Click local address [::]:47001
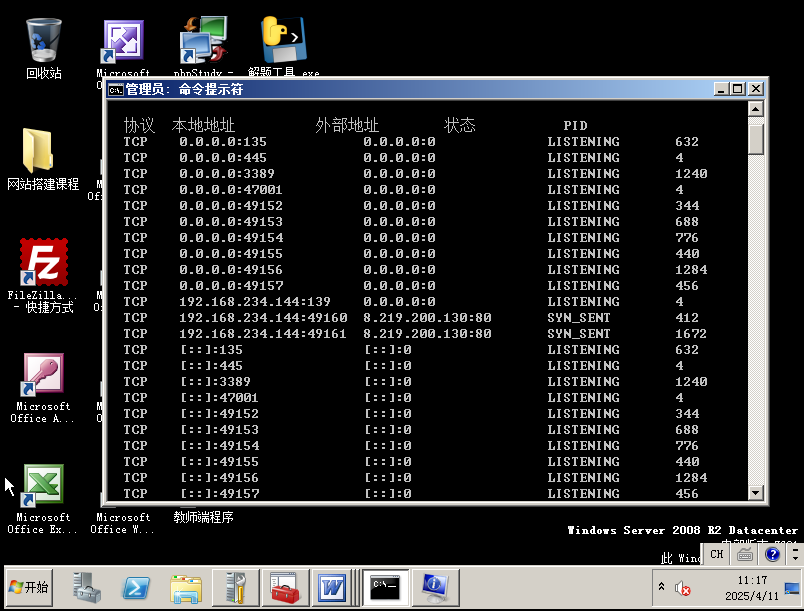Screen dimensions: 804x611 (219, 398)
